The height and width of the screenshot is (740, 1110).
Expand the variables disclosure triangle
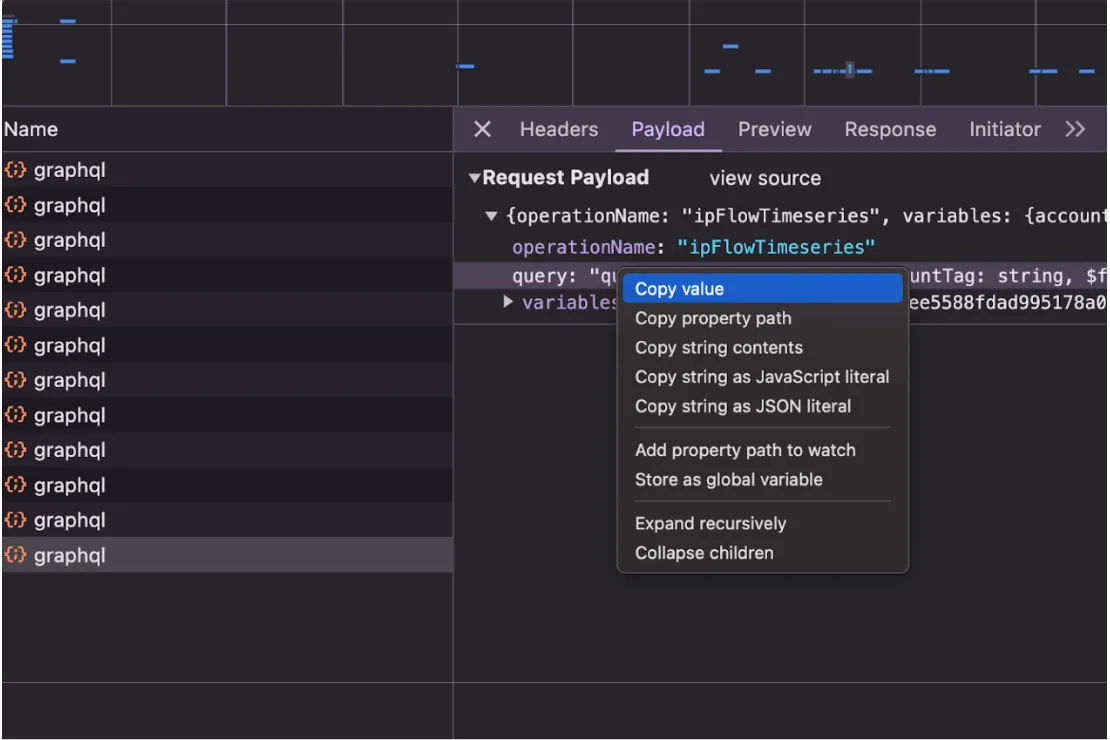coord(508,303)
